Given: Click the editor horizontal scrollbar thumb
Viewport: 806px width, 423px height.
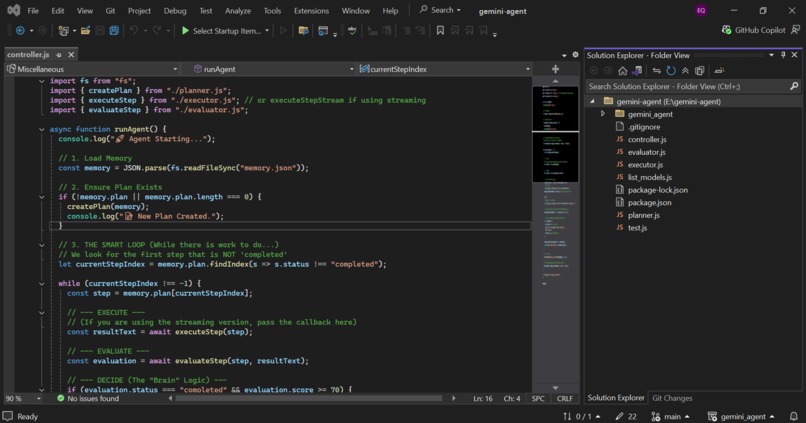Looking at the screenshot, I should (x=308, y=398).
